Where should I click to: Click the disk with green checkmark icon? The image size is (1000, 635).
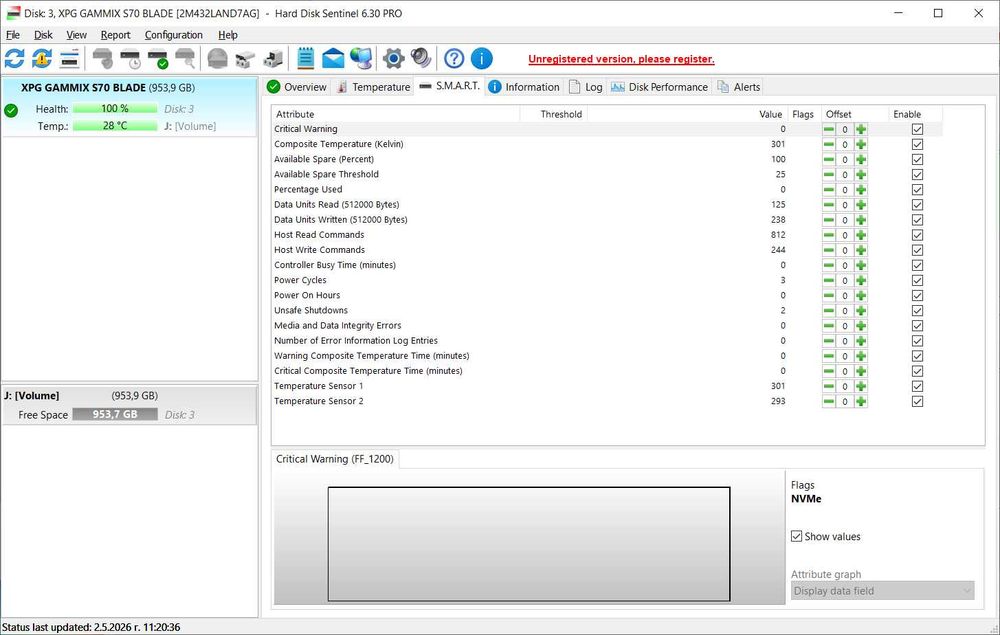pos(158,59)
